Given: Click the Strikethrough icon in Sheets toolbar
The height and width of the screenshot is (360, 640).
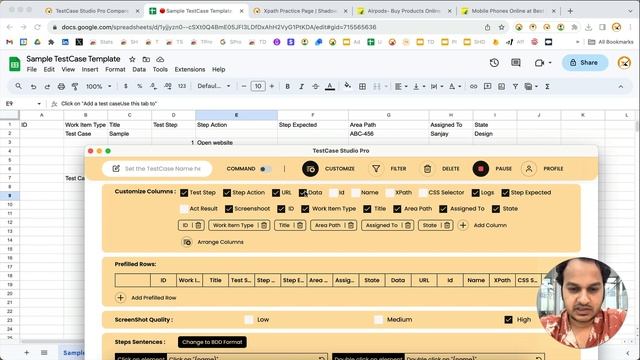Looking at the screenshot, I should pyautogui.click(x=315, y=87).
